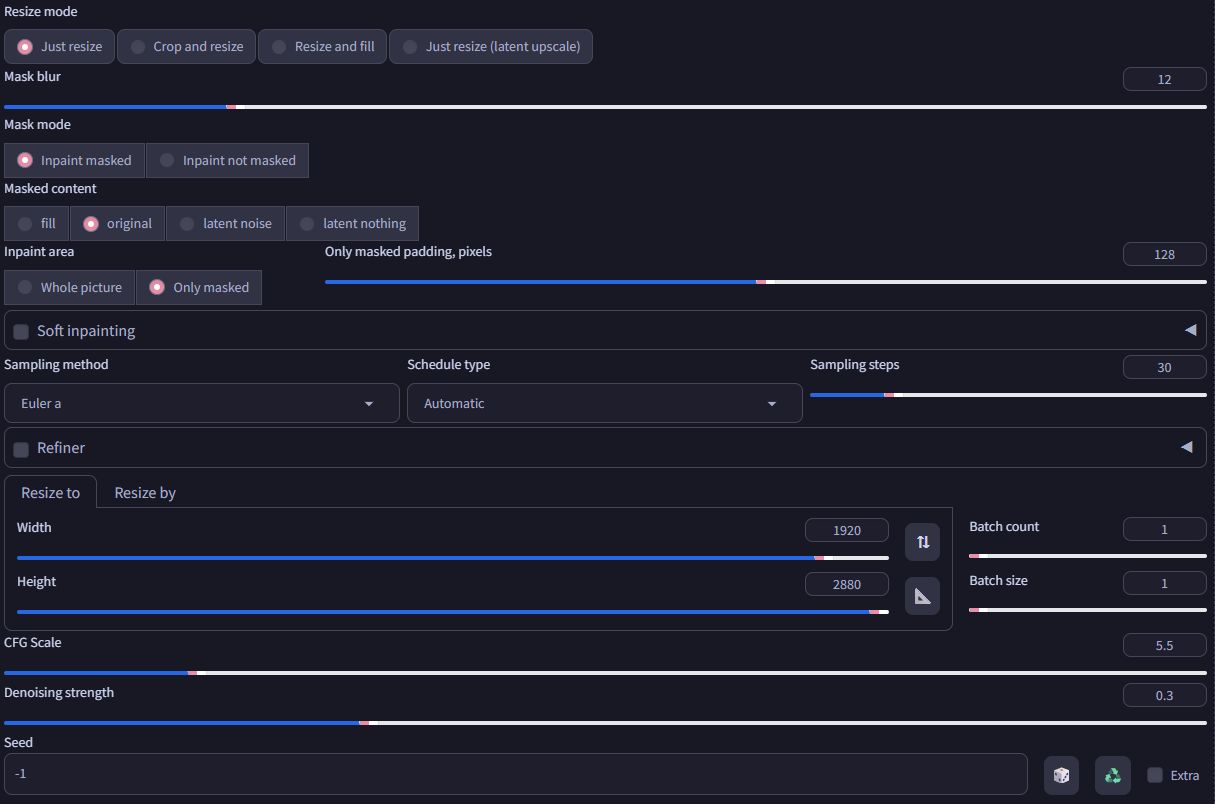Click the Height value field showing 2880
The width and height of the screenshot is (1215, 804).
pos(847,584)
